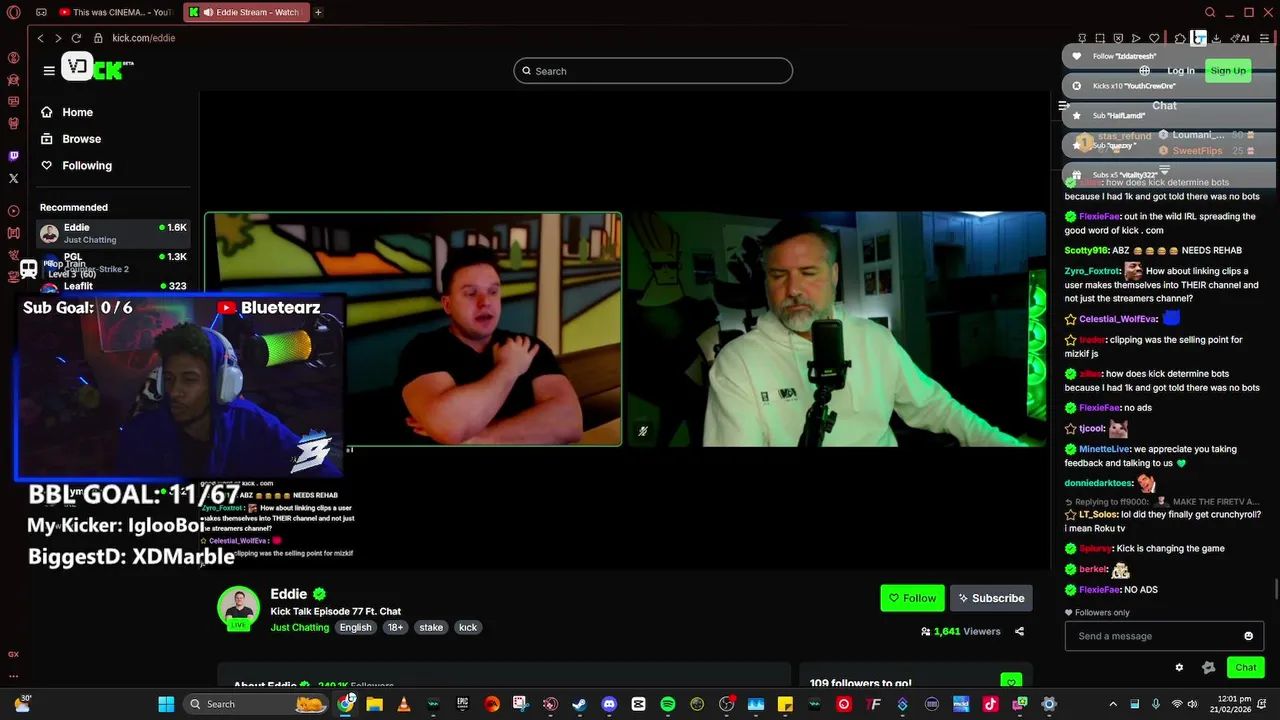This screenshot has width=1280, height=720.
Task: Share the stream via share icon
Action: point(1019,632)
